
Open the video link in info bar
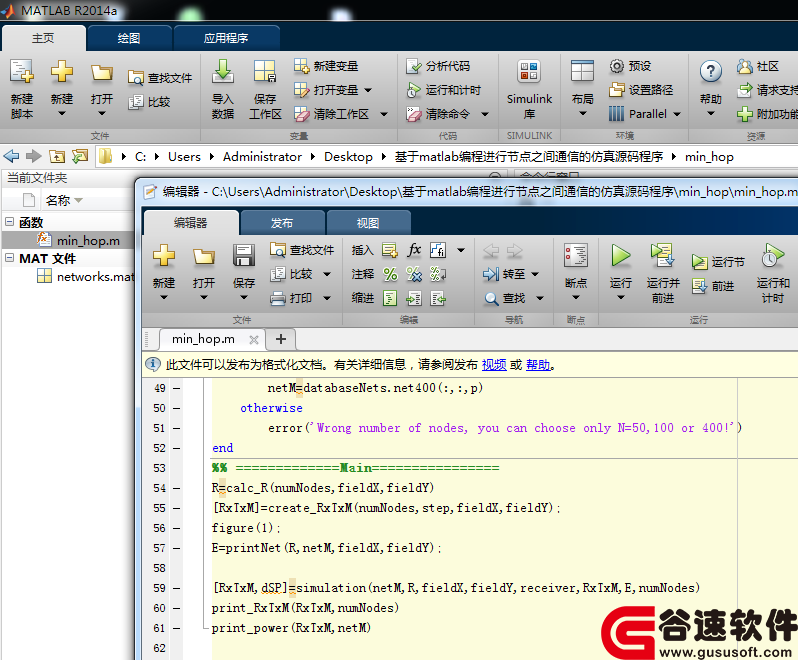(494, 365)
